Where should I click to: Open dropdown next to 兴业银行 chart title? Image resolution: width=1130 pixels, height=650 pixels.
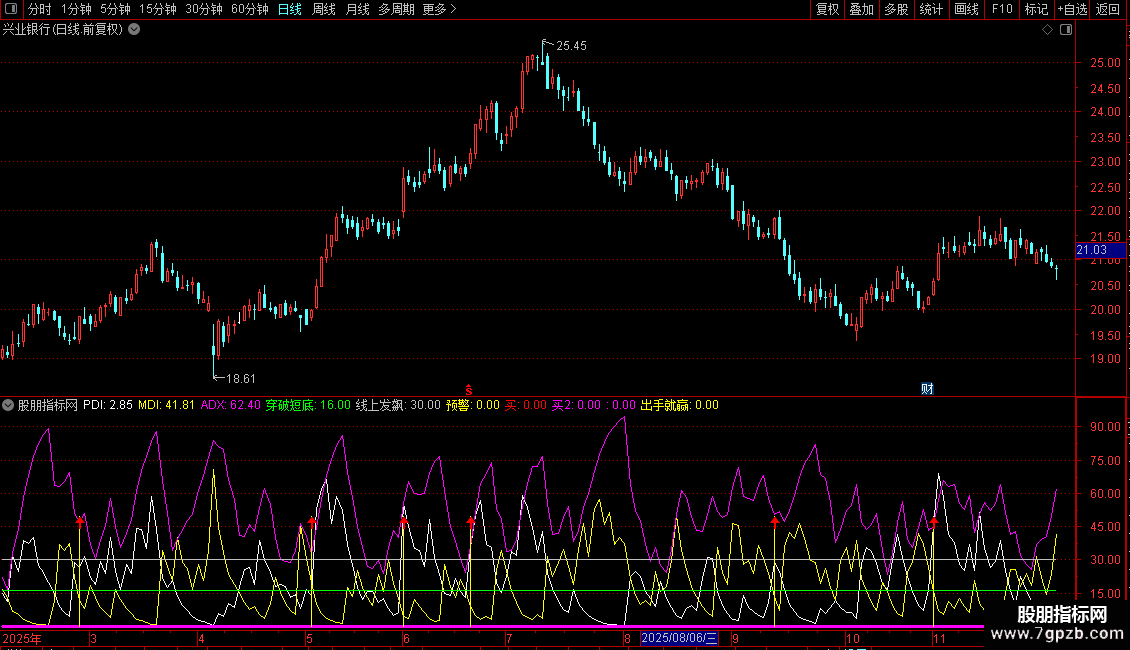134,30
